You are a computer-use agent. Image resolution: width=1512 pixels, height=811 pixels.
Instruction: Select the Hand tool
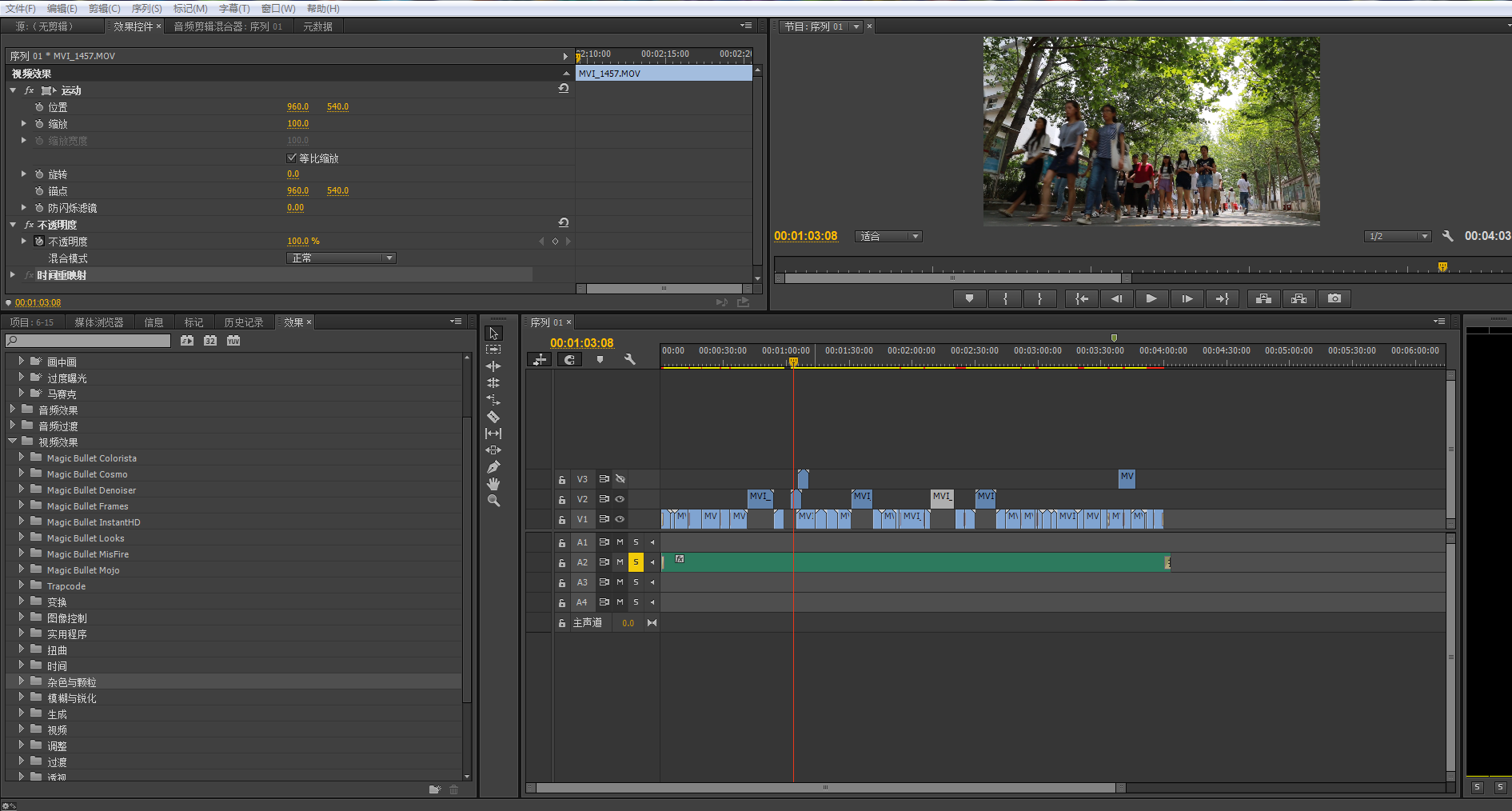tap(493, 484)
